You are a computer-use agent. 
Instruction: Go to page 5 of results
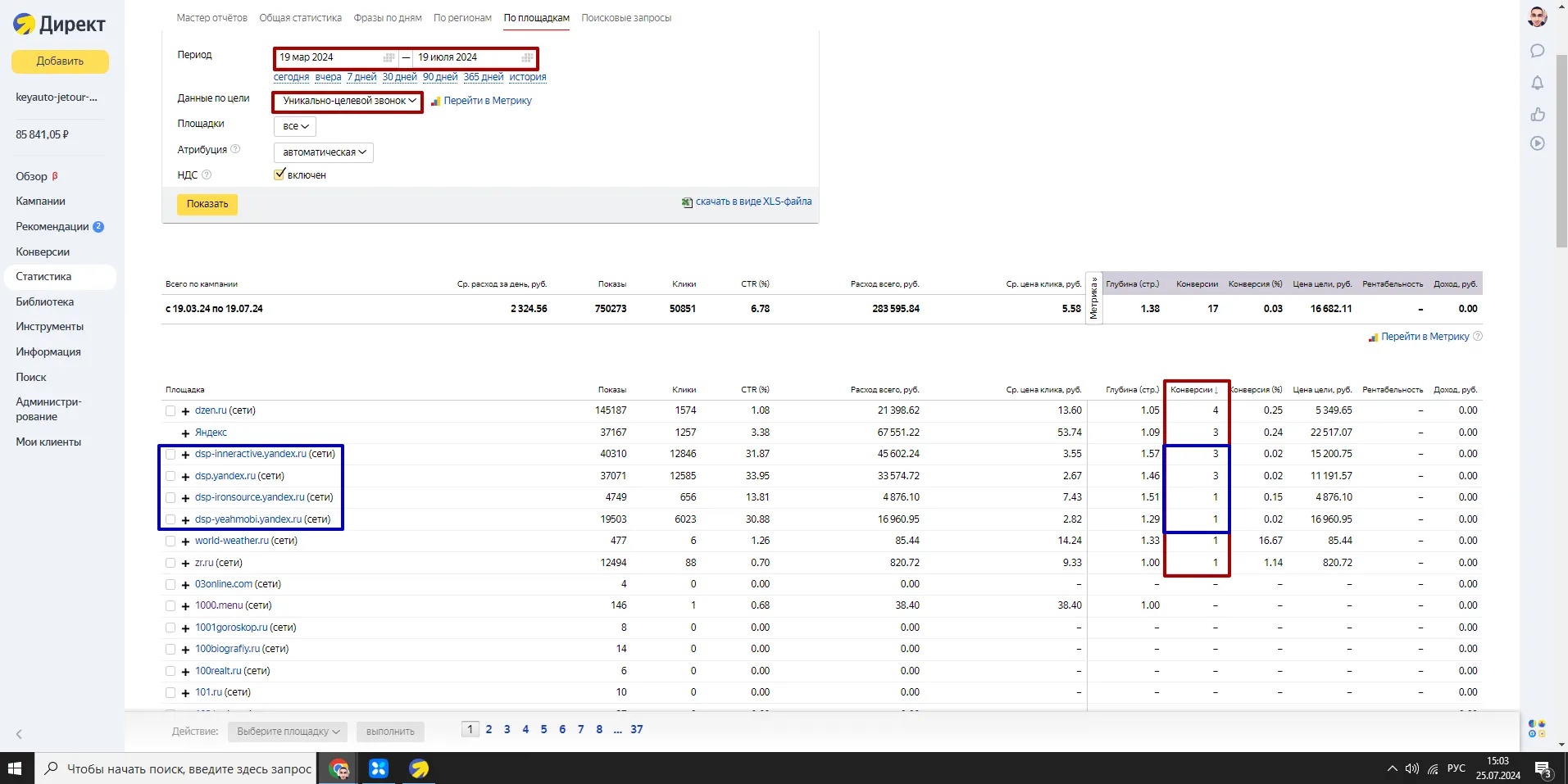pyautogui.click(x=543, y=729)
